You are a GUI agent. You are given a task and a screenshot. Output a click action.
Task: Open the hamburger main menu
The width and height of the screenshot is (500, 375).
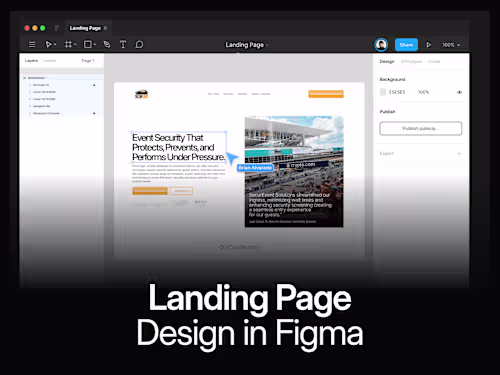(x=32, y=44)
